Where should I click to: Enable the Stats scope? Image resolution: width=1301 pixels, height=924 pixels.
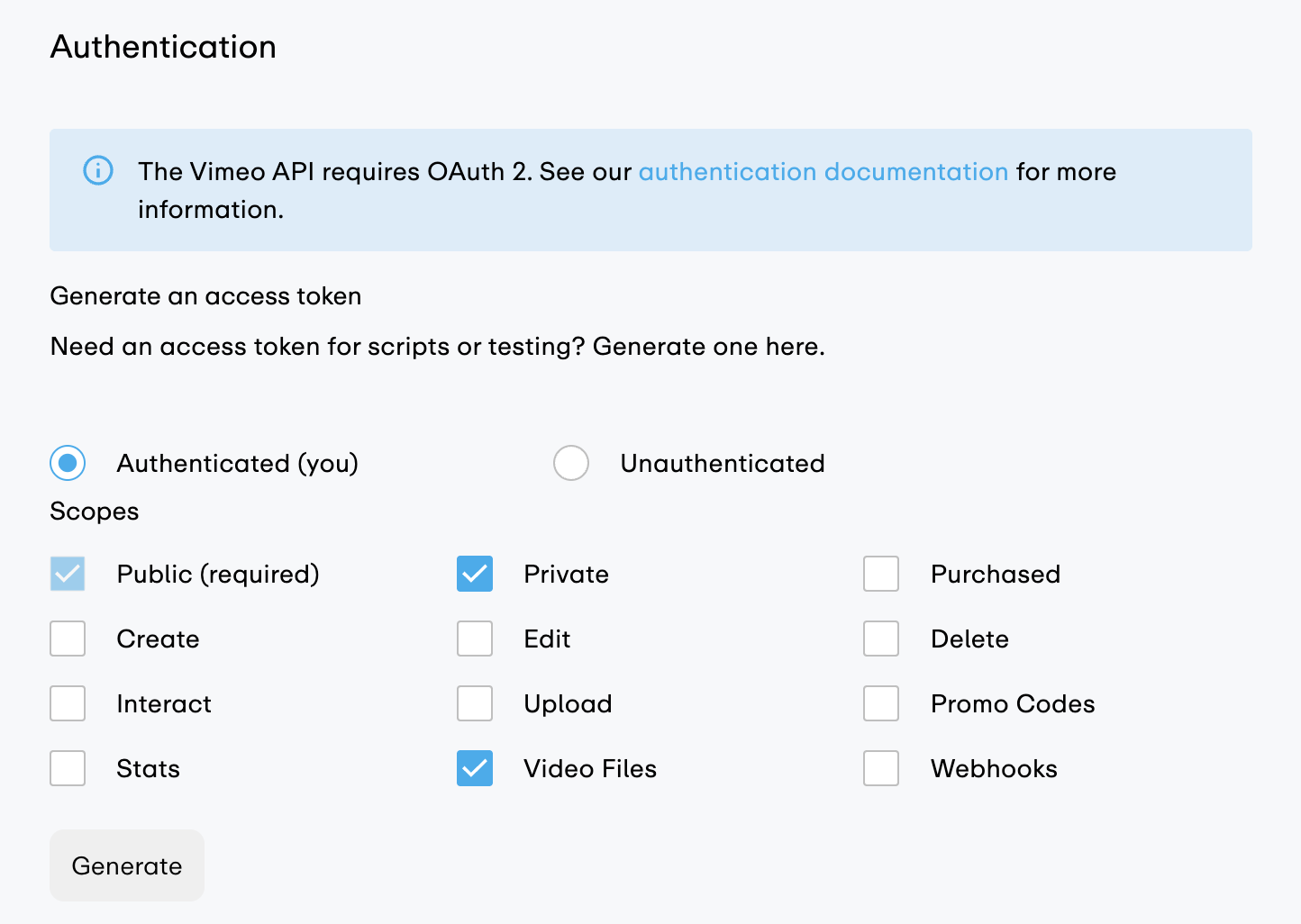68,768
